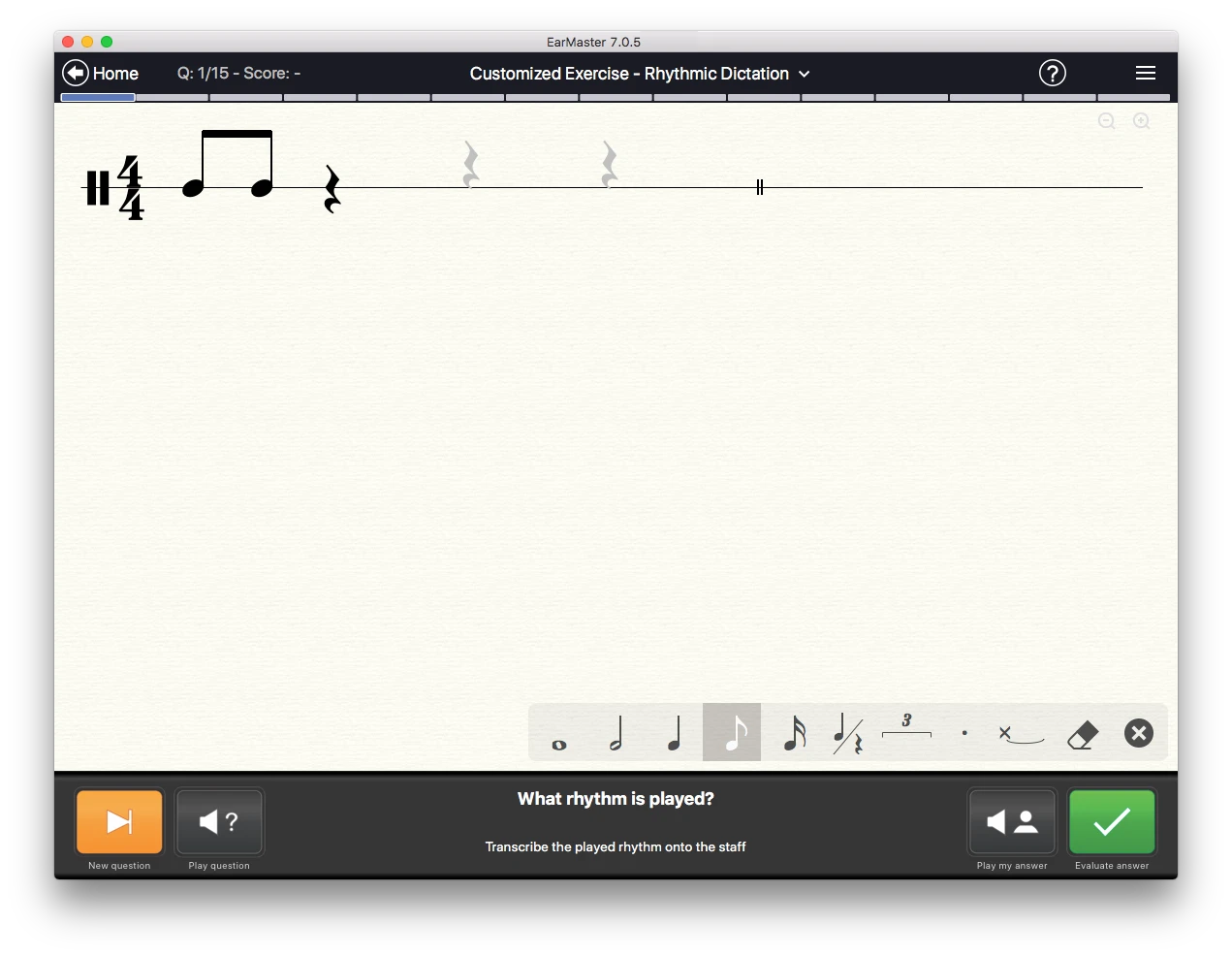
Task: Zoom out the staff view
Action: pos(1107,121)
